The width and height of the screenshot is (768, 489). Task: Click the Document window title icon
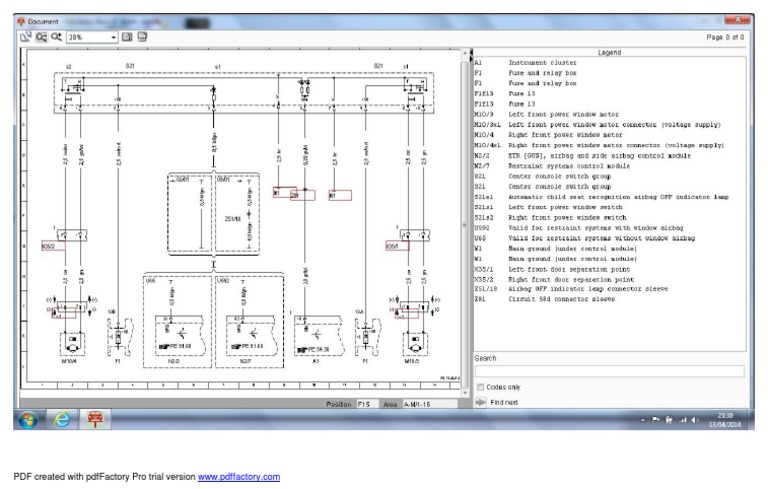click(x=21, y=22)
